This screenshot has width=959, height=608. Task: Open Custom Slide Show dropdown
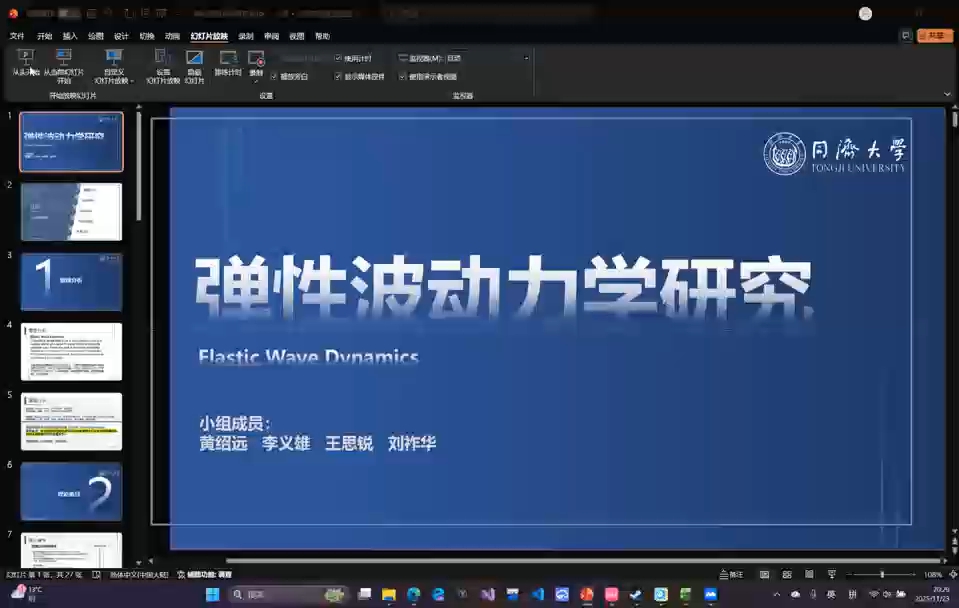click(x=114, y=66)
